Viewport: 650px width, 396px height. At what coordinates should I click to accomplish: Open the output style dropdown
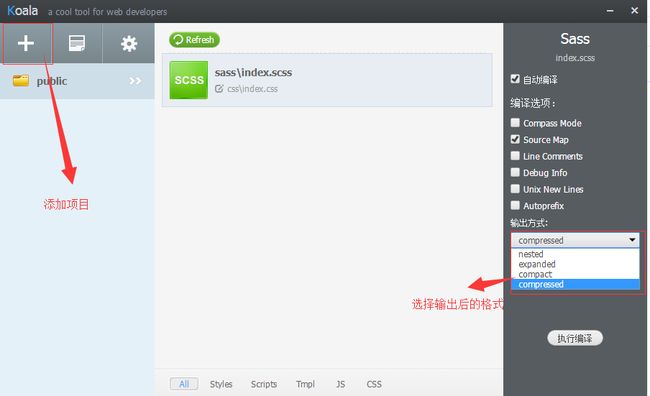pyautogui.click(x=575, y=240)
